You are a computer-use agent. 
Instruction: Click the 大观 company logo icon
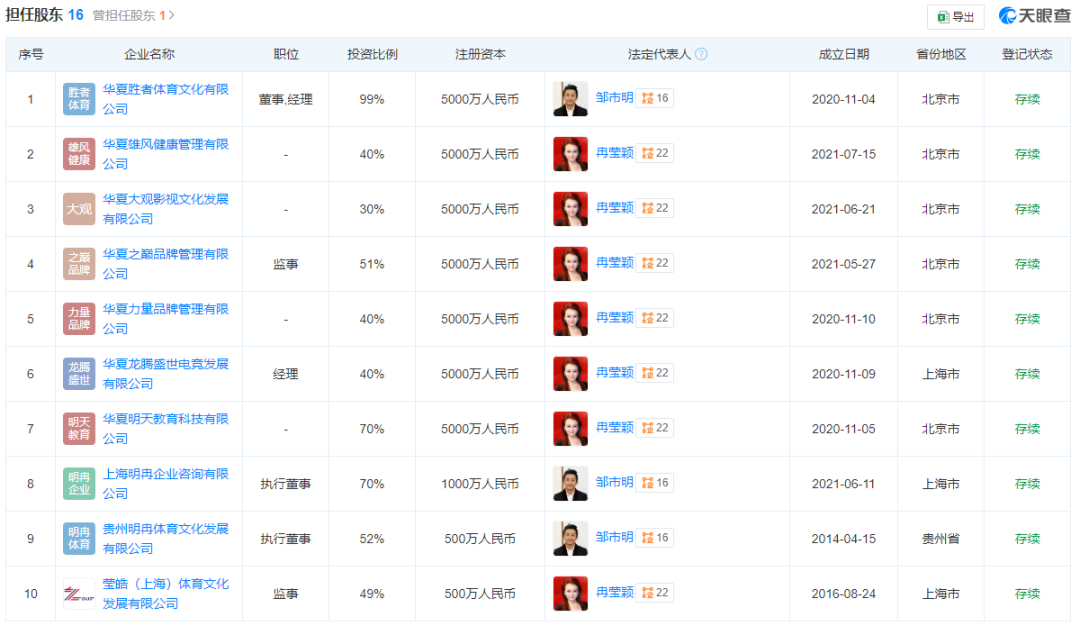79,209
